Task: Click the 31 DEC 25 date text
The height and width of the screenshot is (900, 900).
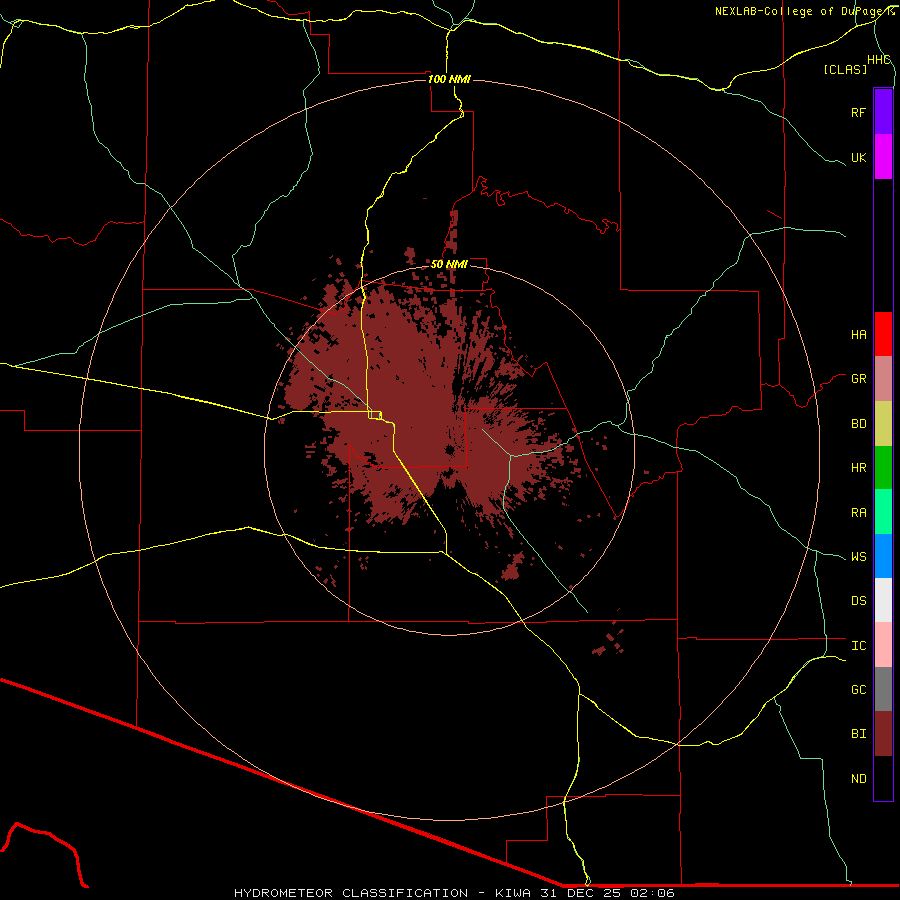Action: 581,893
